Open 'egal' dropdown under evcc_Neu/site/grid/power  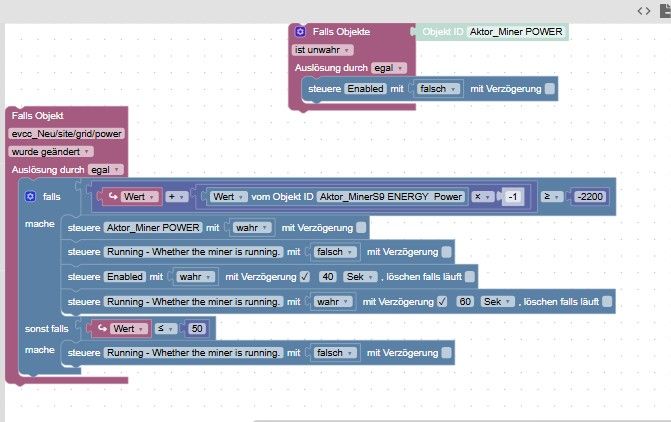coord(106,169)
